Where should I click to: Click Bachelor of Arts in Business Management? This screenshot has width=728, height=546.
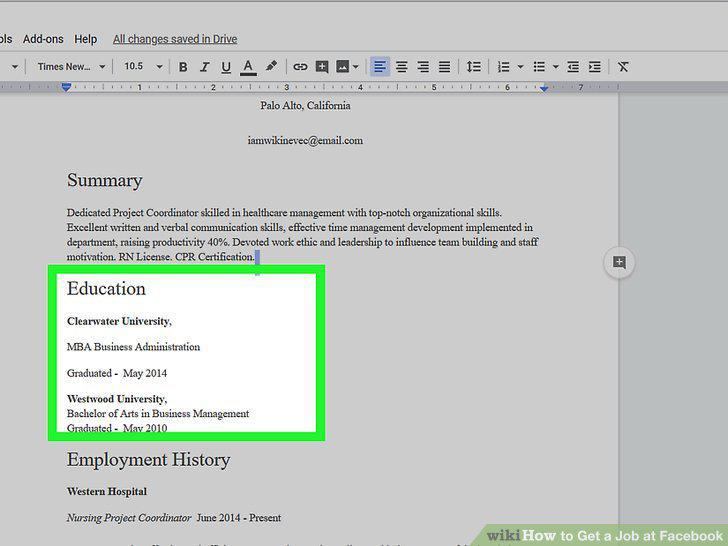click(x=158, y=414)
